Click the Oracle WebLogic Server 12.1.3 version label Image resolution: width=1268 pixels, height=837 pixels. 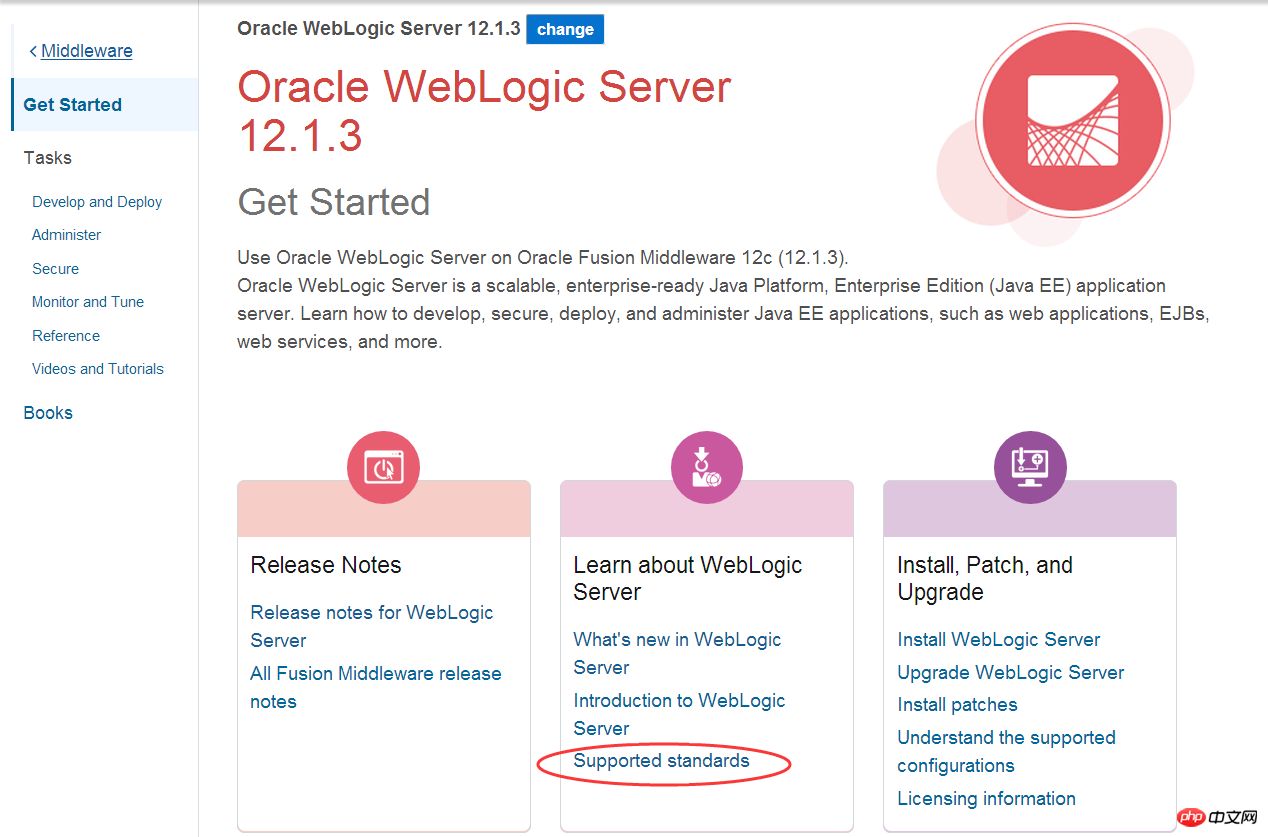[378, 29]
